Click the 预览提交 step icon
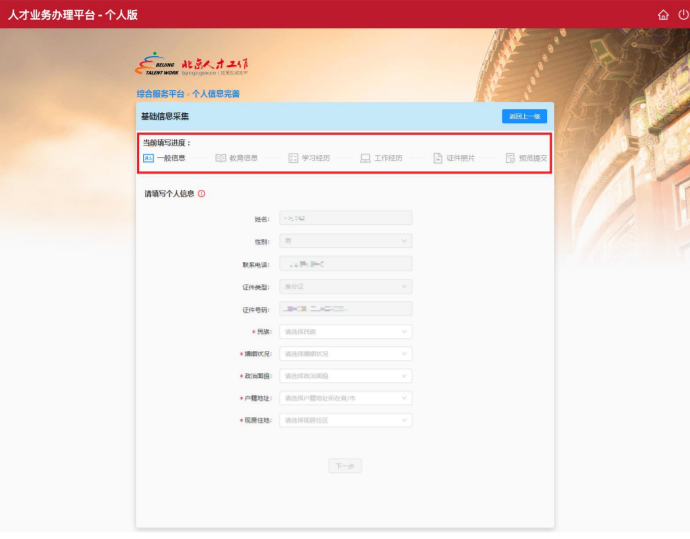The height and width of the screenshot is (539, 690). [510, 158]
